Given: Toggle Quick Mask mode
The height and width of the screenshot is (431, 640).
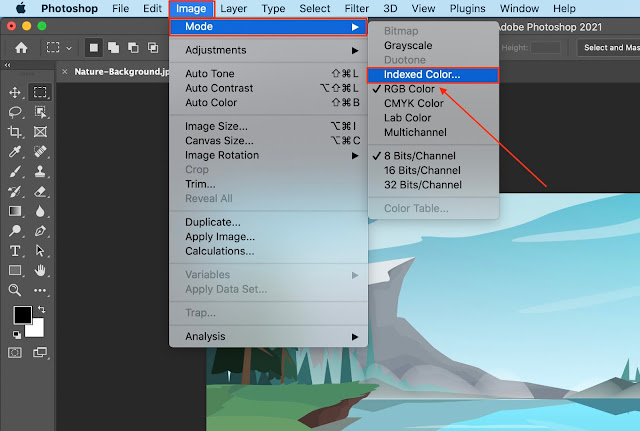Looking at the screenshot, I should pos(15,352).
